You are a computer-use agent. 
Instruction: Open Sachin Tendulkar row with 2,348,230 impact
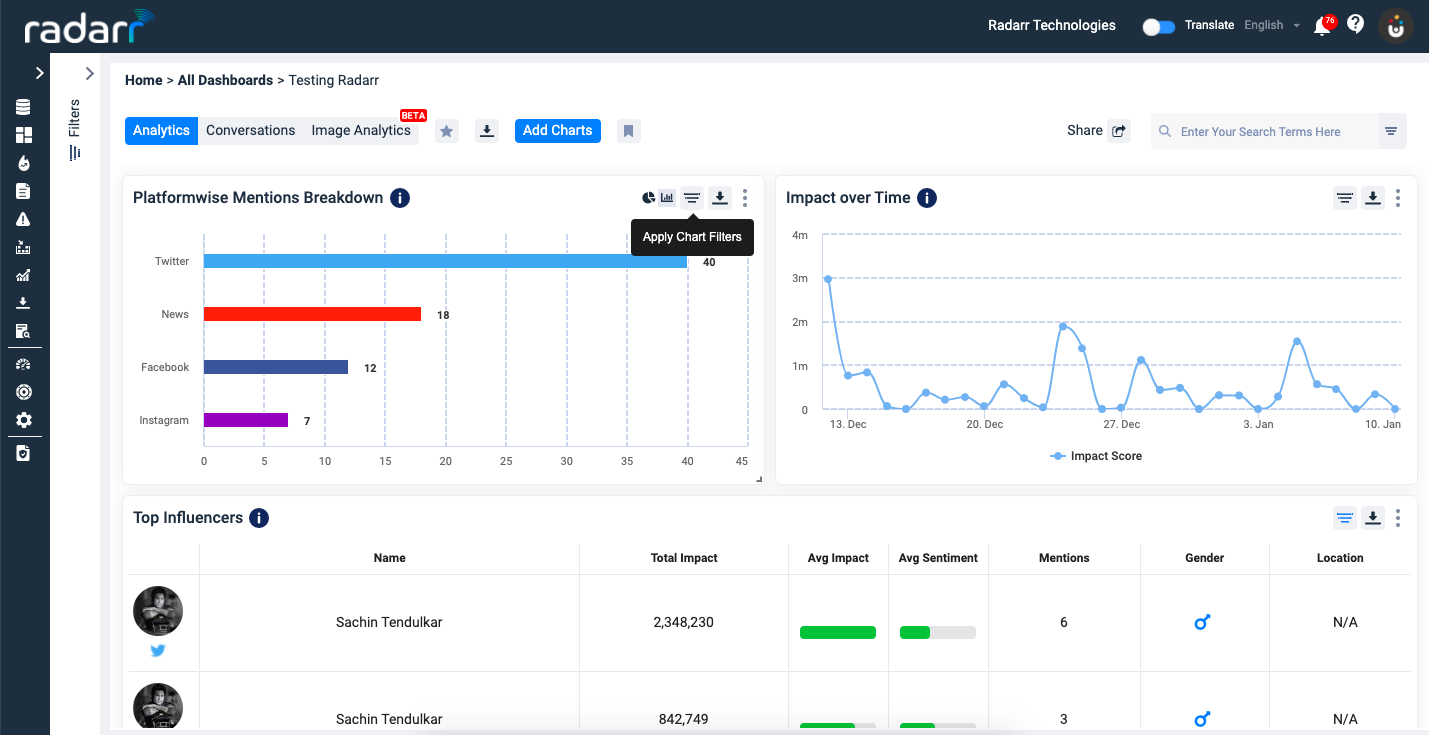point(770,622)
